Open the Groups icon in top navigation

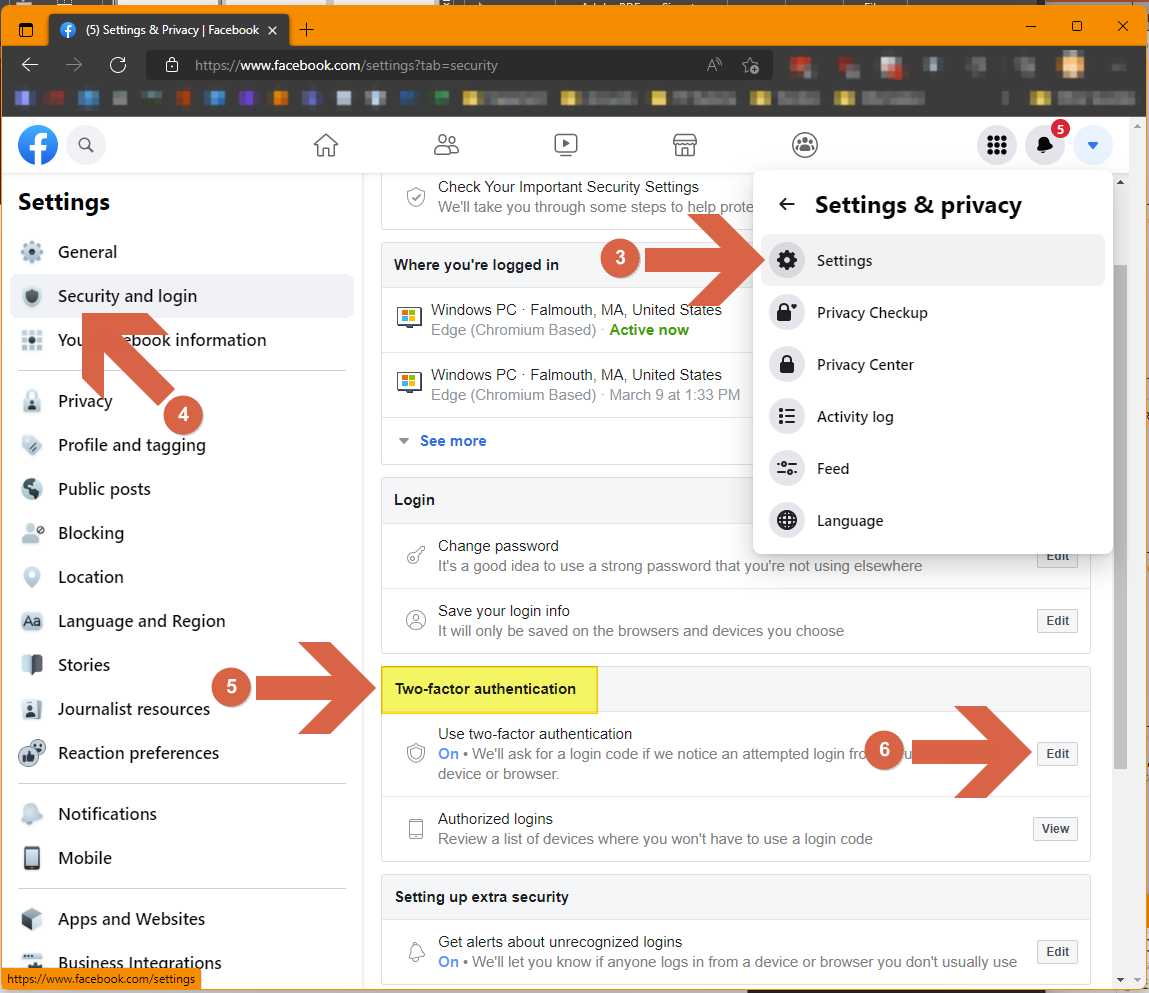coord(805,145)
